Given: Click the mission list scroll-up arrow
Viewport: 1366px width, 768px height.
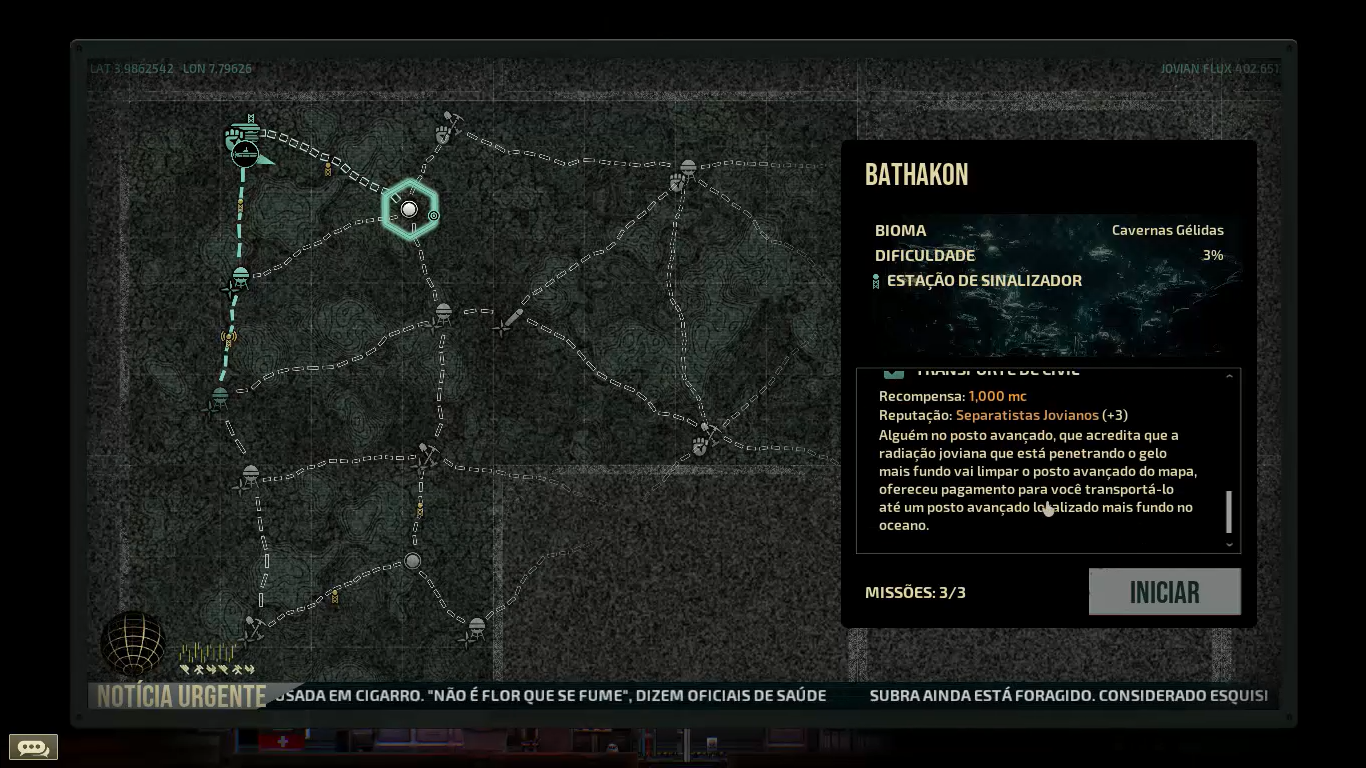Looking at the screenshot, I should [x=1229, y=376].
